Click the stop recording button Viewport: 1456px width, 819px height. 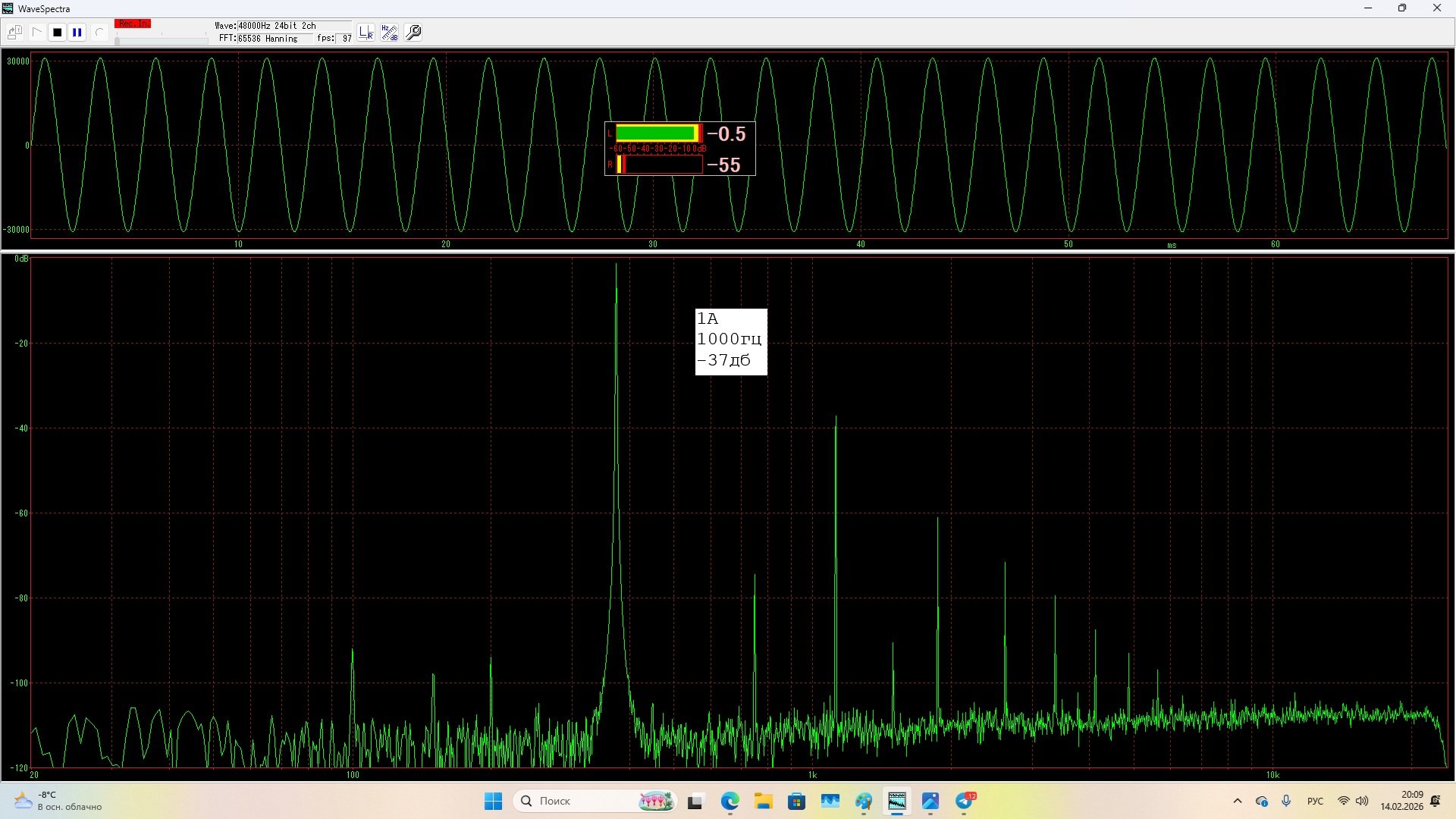[57, 33]
